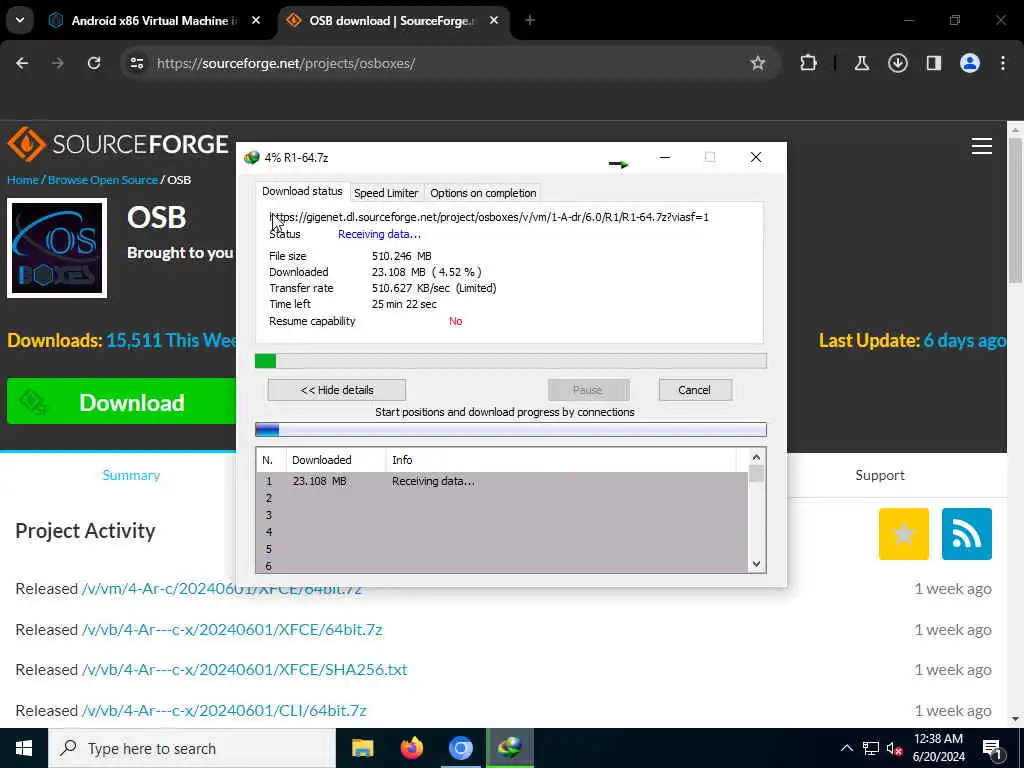The image size is (1024, 768).
Task: Reload the SourceForge page
Action: (x=94, y=63)
